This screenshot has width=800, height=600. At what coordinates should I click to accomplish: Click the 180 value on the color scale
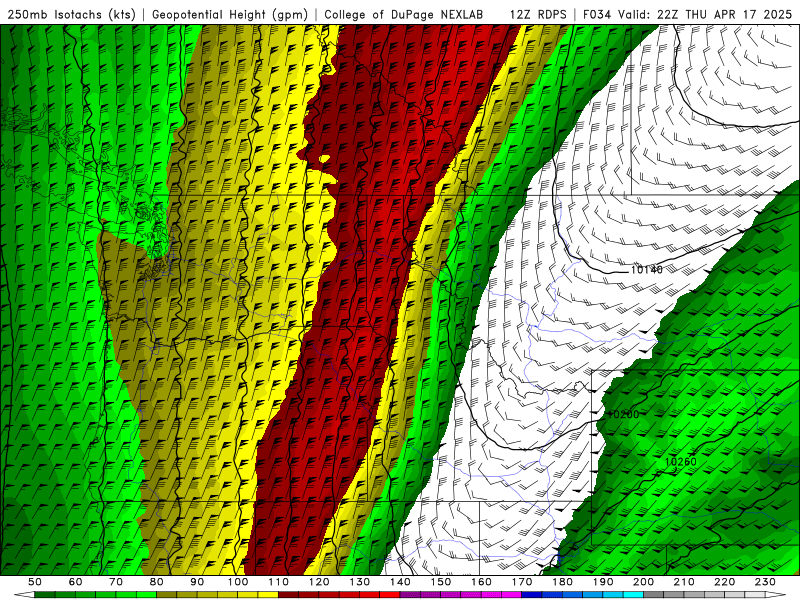[x=563, y=582]
